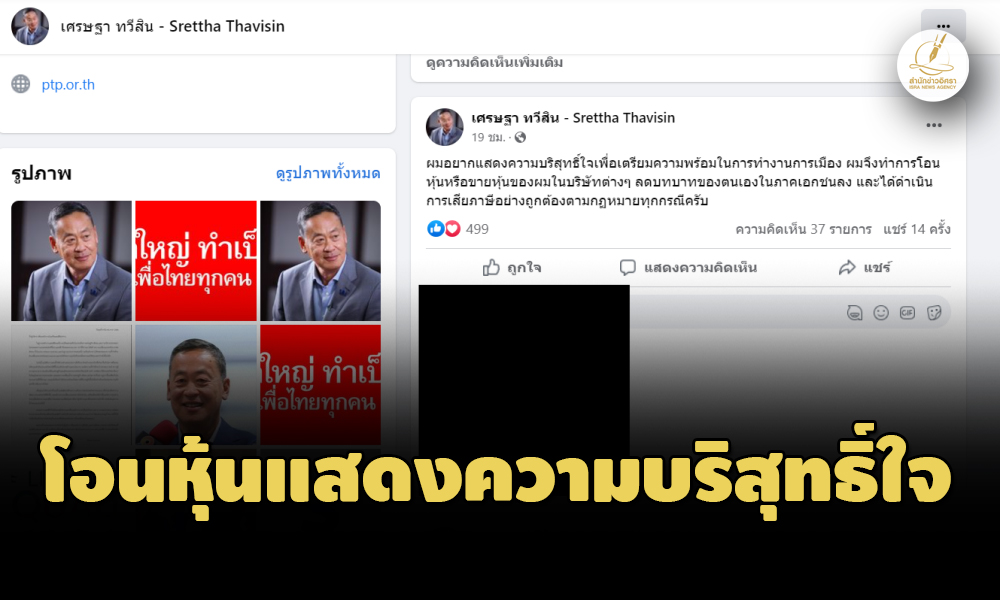Viewport: 1000px width, 600px height.
Task: Click the 19 ชม. post timestamp
Action: tap(488, 138)
